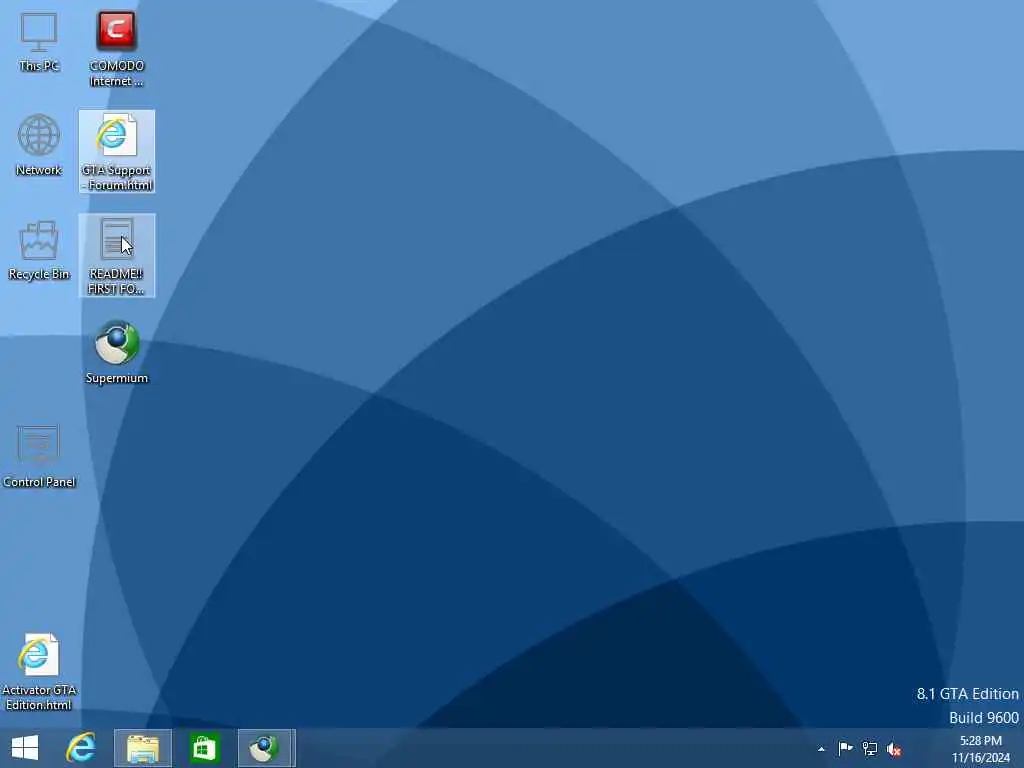Select the COMODO Internet Security shortcut

116,48
